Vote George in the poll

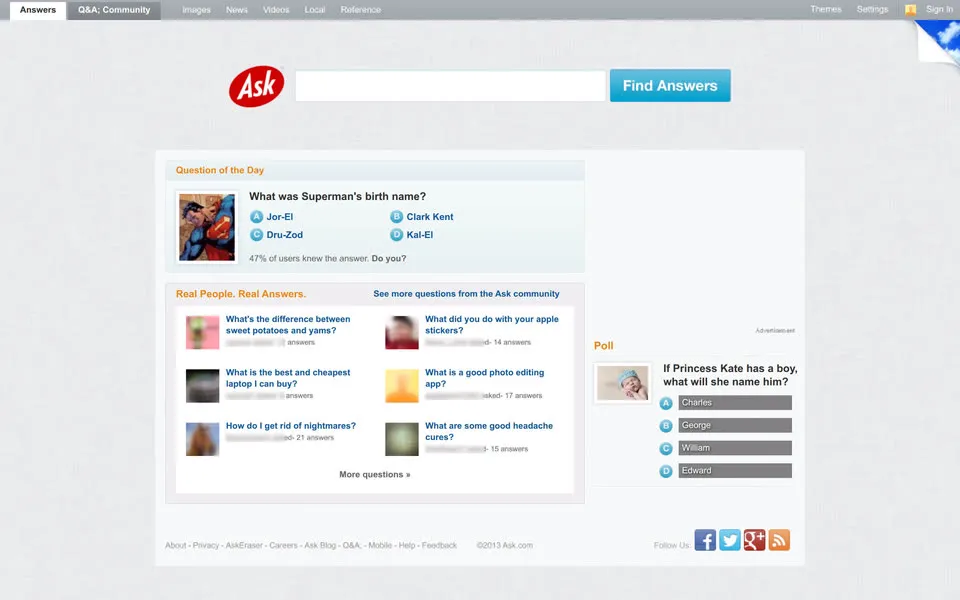click(735, 425)
